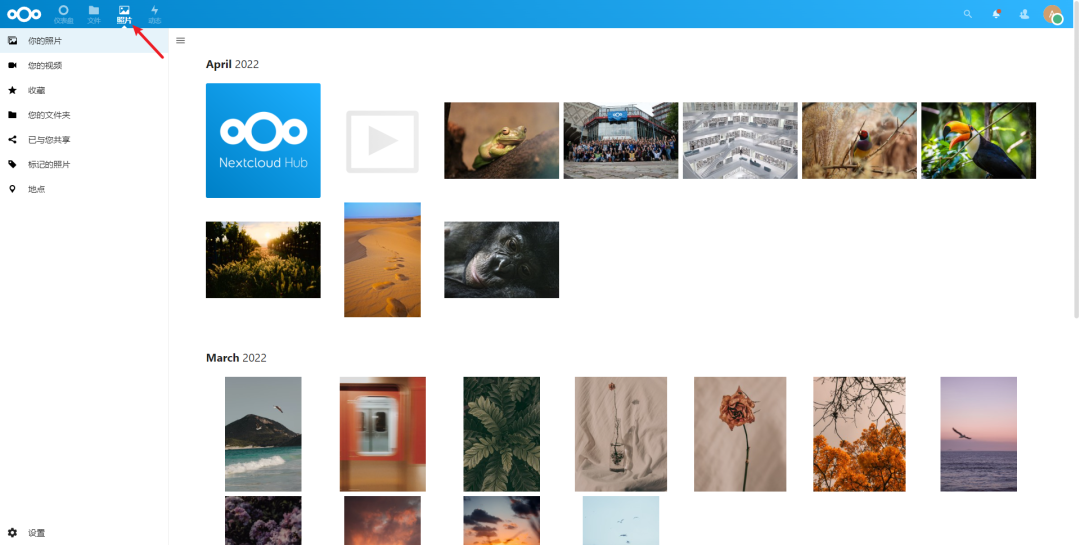Open the user avatar menu

tap(1052, 14)
